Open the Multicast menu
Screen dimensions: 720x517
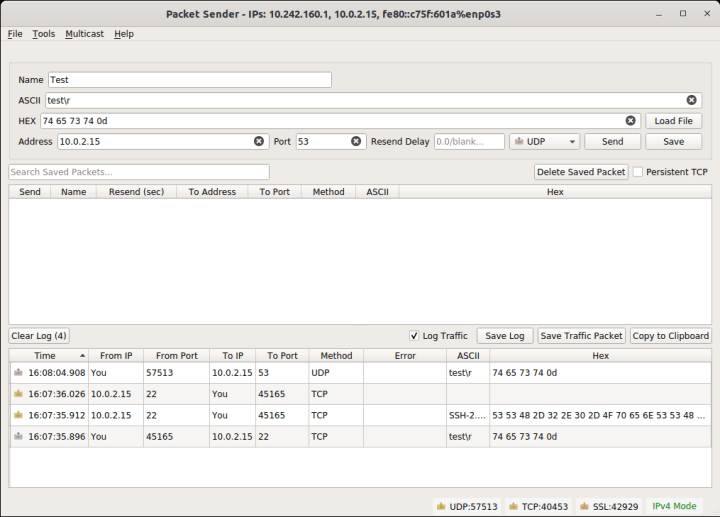point(84,34)
